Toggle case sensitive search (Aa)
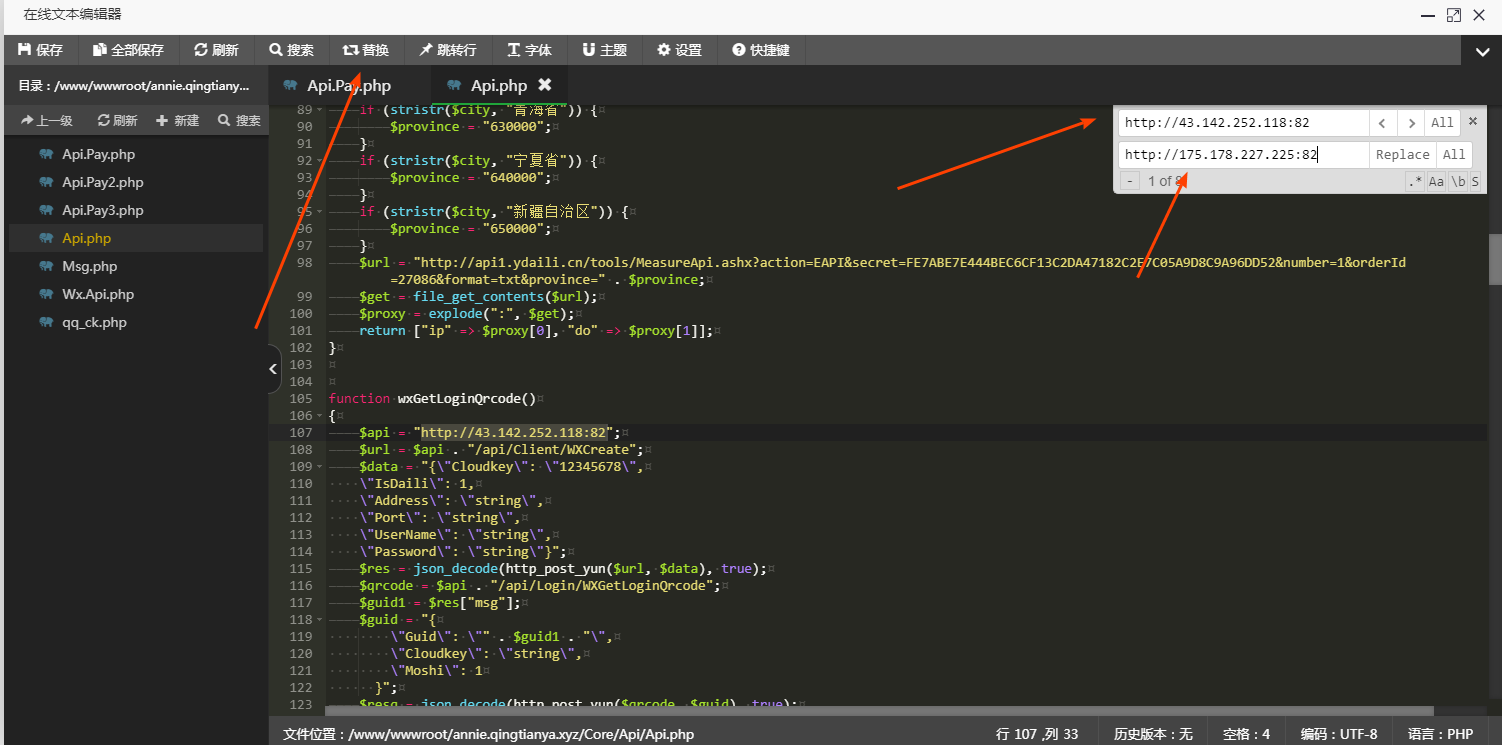Screen dimensions: 1502x745 [x=1436, y=181]
